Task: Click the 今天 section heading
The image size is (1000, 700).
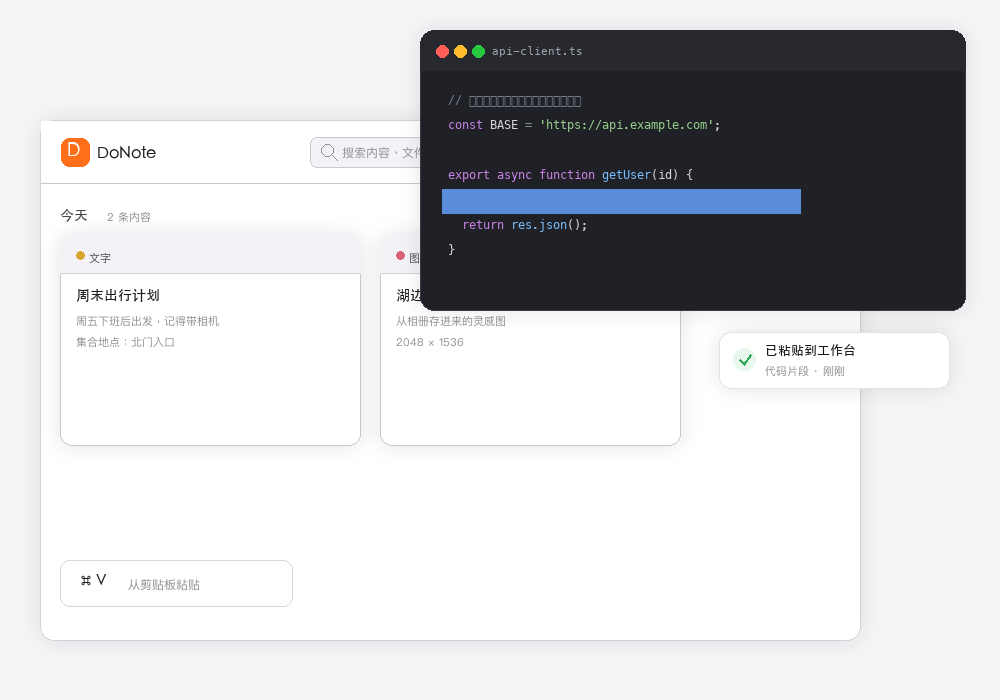Action: (x=74, y=215)
